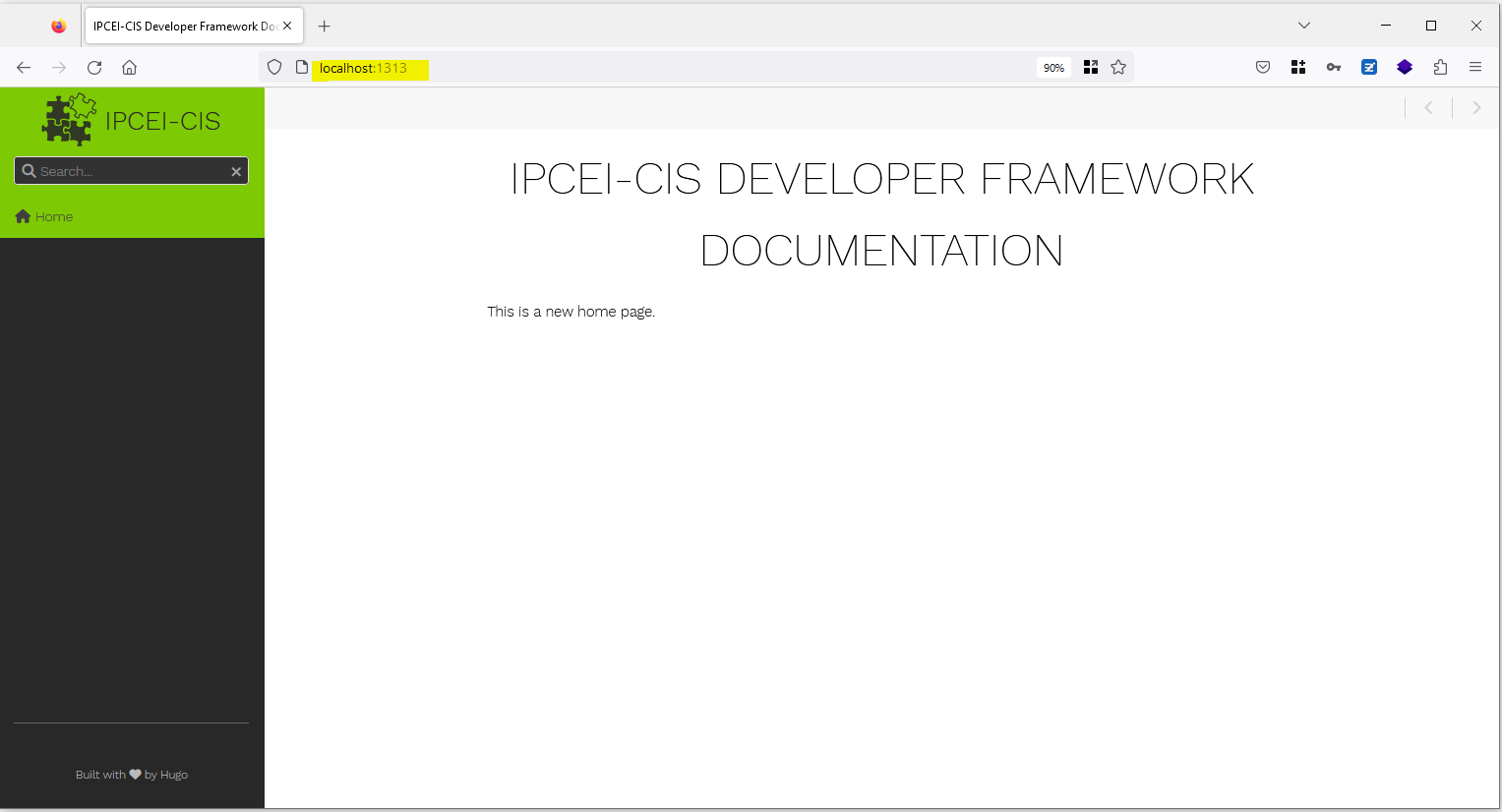Save page to Pocket

[x=1263, y=68]
